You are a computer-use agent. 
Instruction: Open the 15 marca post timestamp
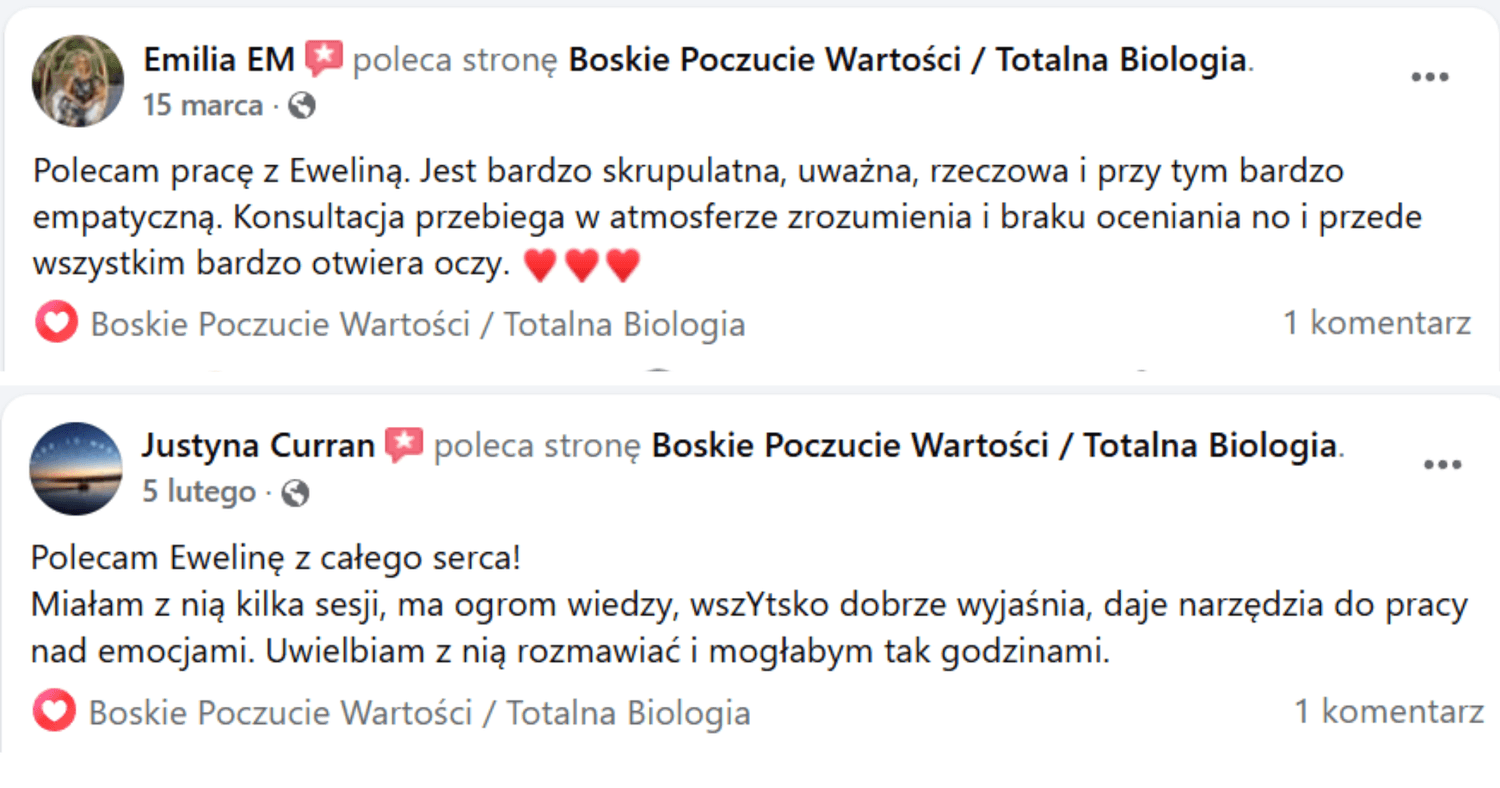tap(203, 105)
